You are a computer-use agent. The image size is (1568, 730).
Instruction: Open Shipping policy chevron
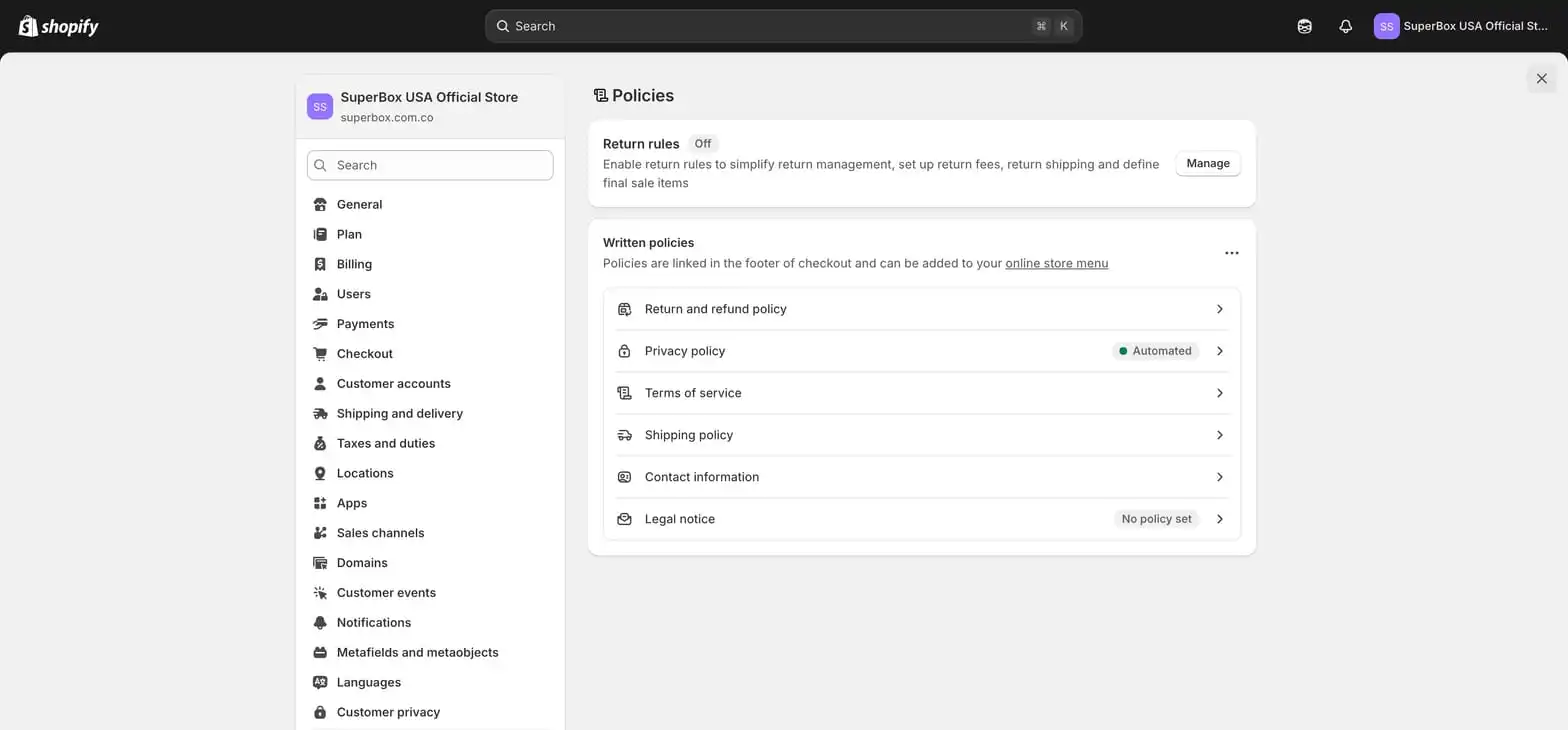pyautogui.click(x=1220, y=435)
